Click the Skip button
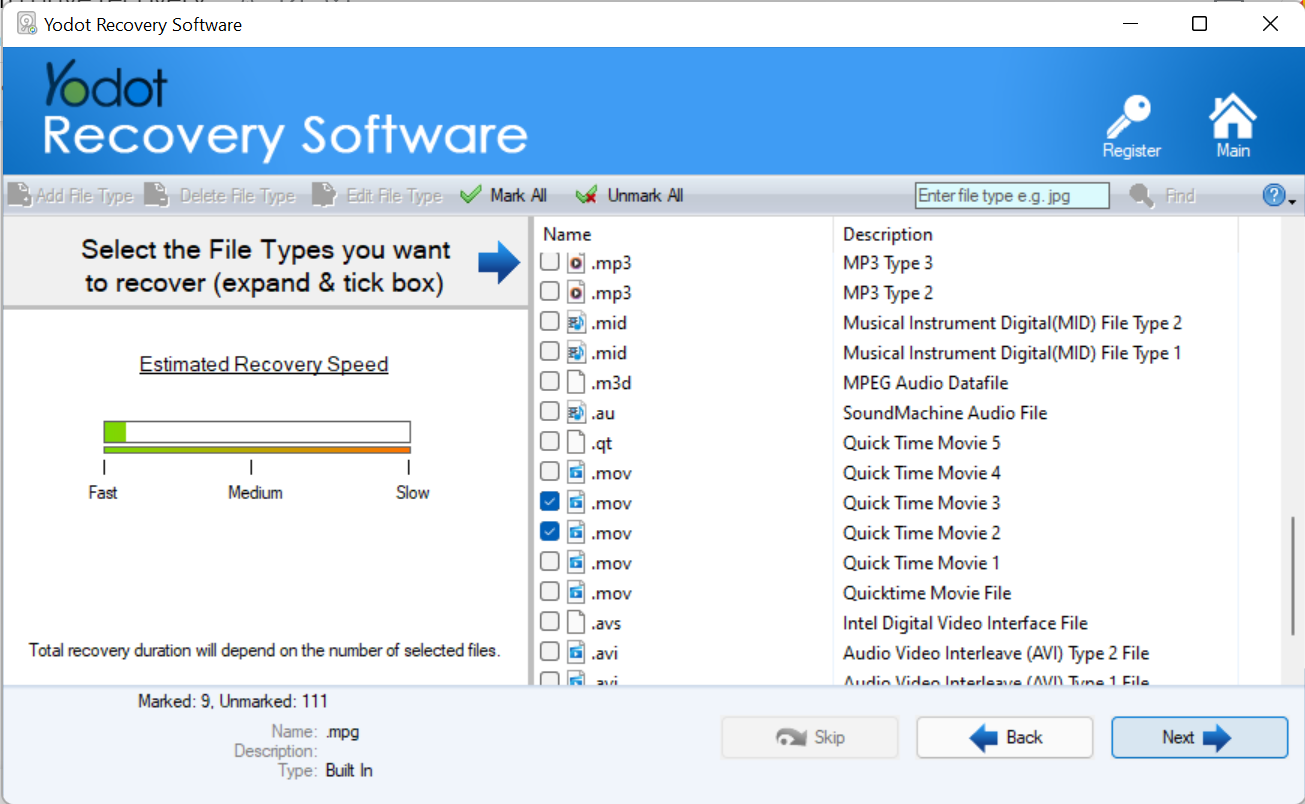Image resolution: width=1305 pixels, height=804 pixels. click(x=810, y=738)
